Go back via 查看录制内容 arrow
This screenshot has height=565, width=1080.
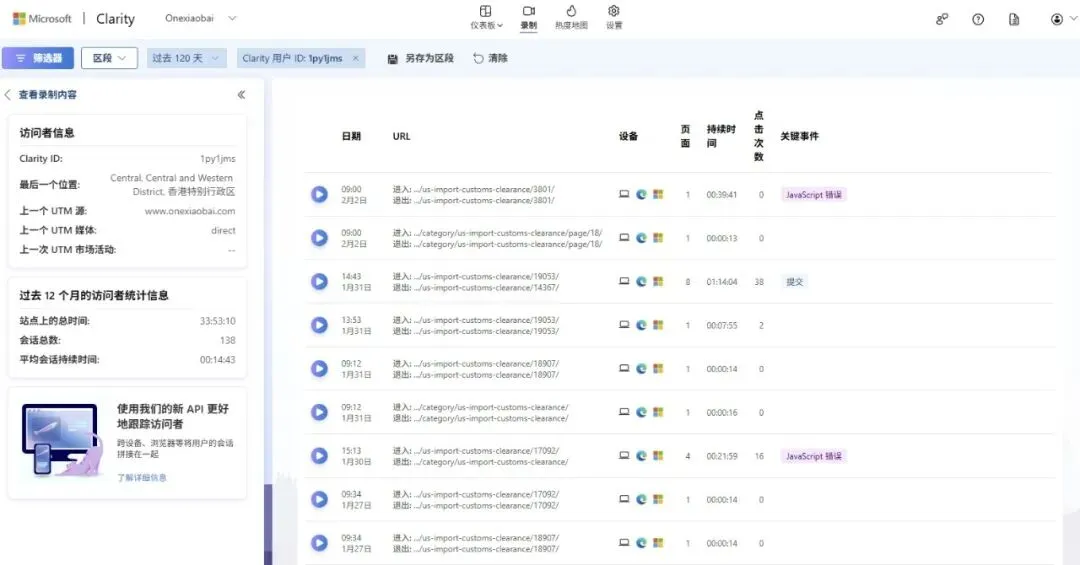[x=9, y=95]
